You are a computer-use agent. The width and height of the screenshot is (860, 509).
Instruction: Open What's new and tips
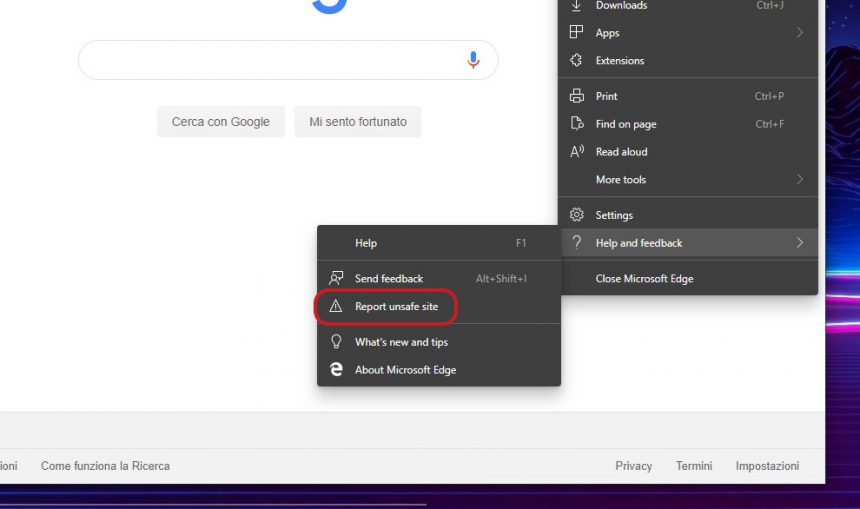(439, 342)
